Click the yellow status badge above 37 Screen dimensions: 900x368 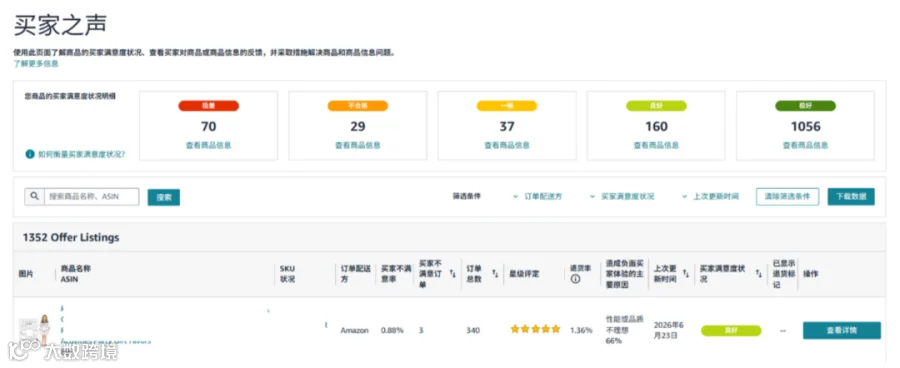click(507, 106)
